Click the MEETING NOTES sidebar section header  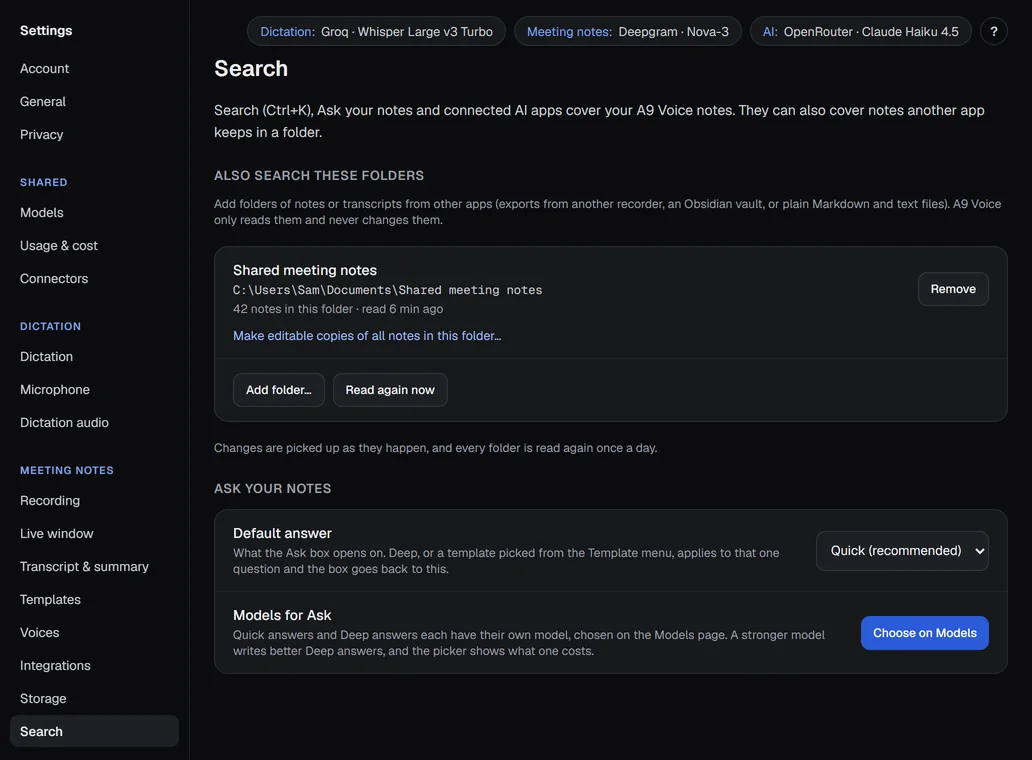66,470
